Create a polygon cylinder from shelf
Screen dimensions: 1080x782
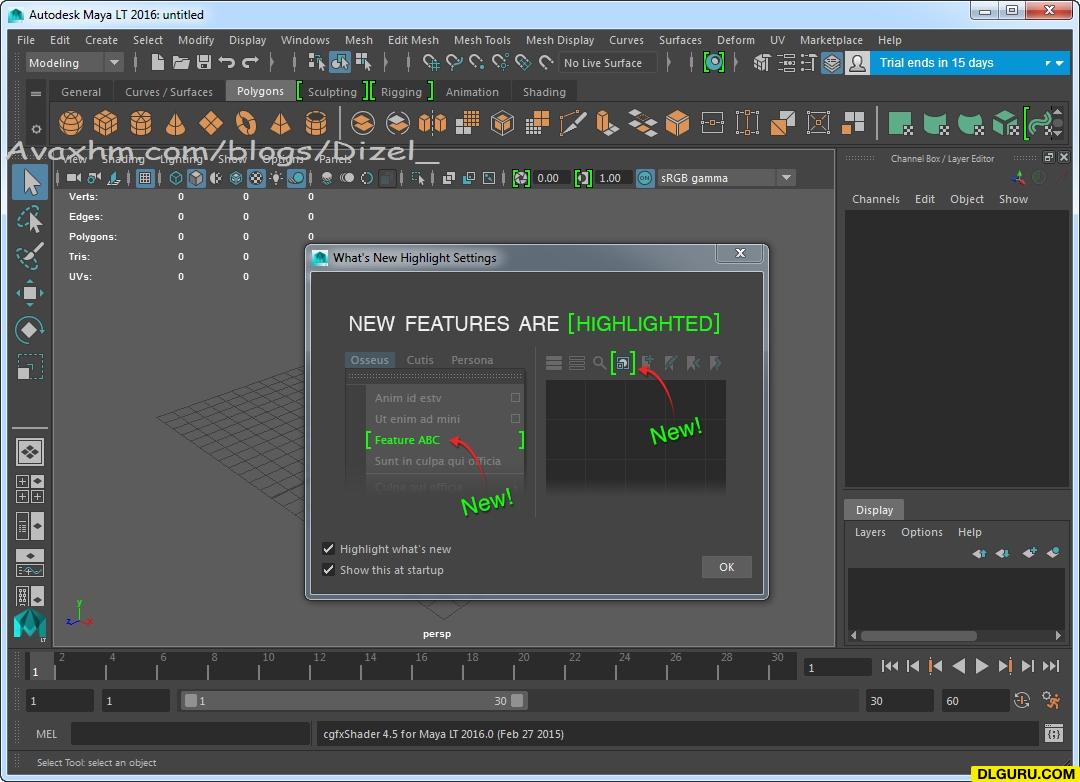(141, 123)
